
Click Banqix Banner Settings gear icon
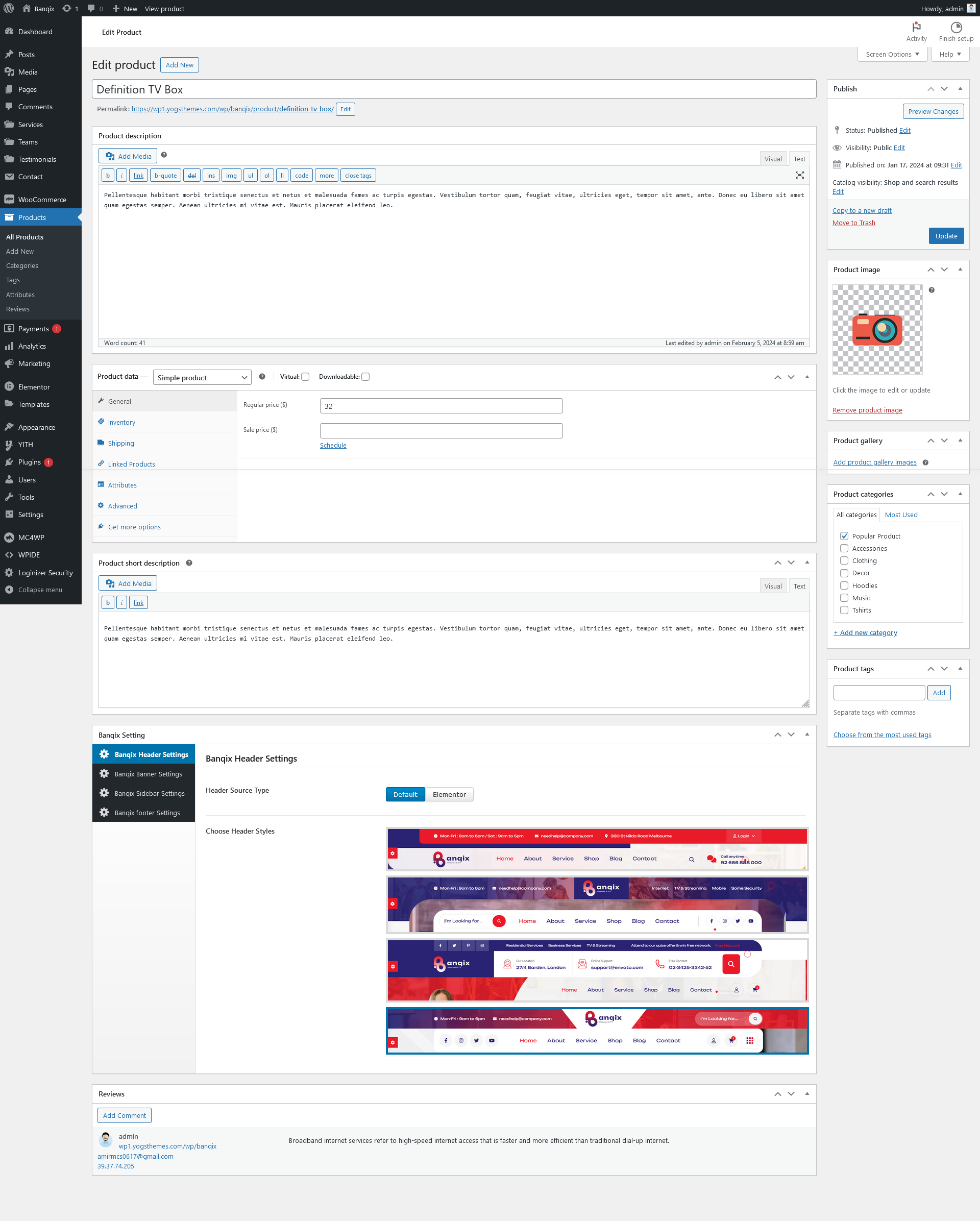pyautogui.click(x=104, y=774)
